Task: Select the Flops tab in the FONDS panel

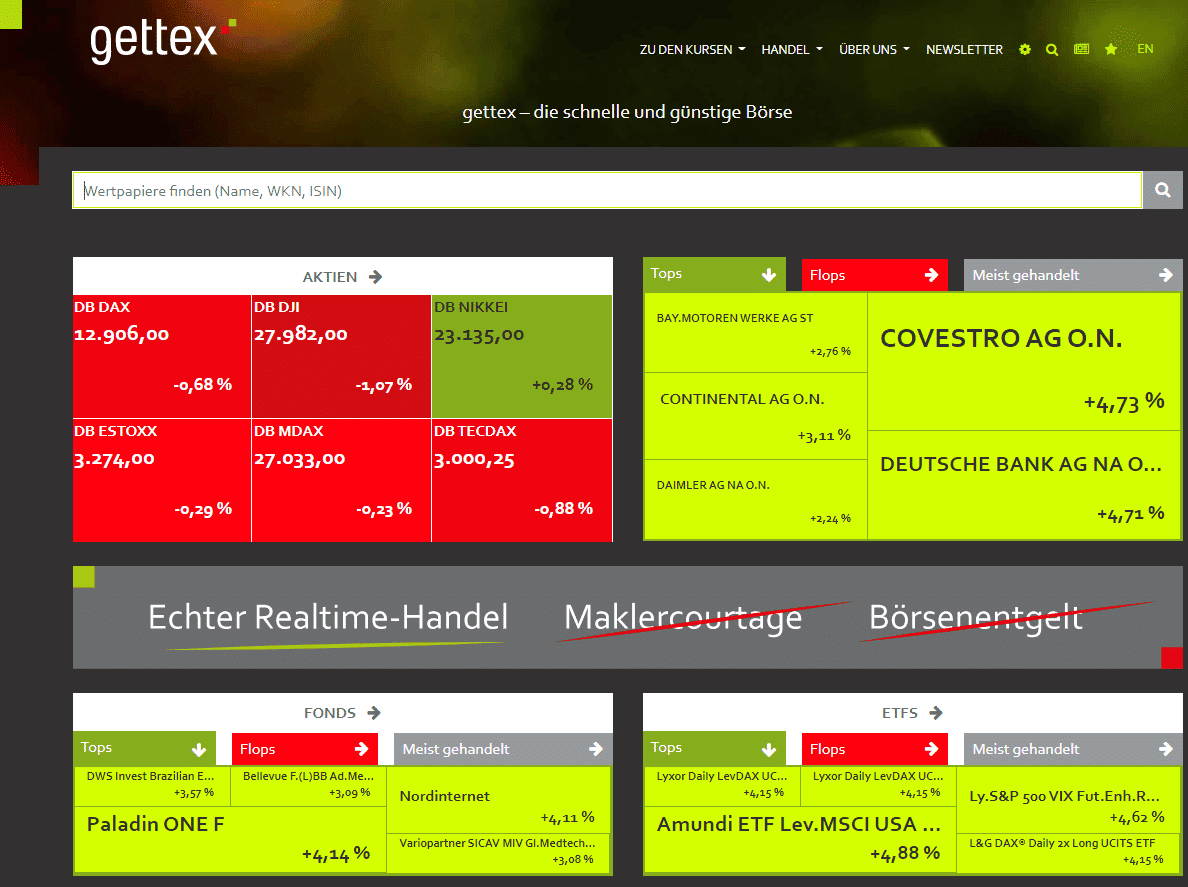Action: (304, 747)
